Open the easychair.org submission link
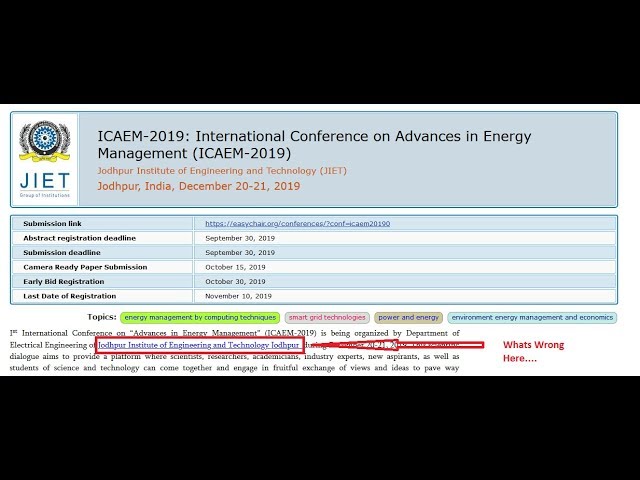 coord(297,224)
